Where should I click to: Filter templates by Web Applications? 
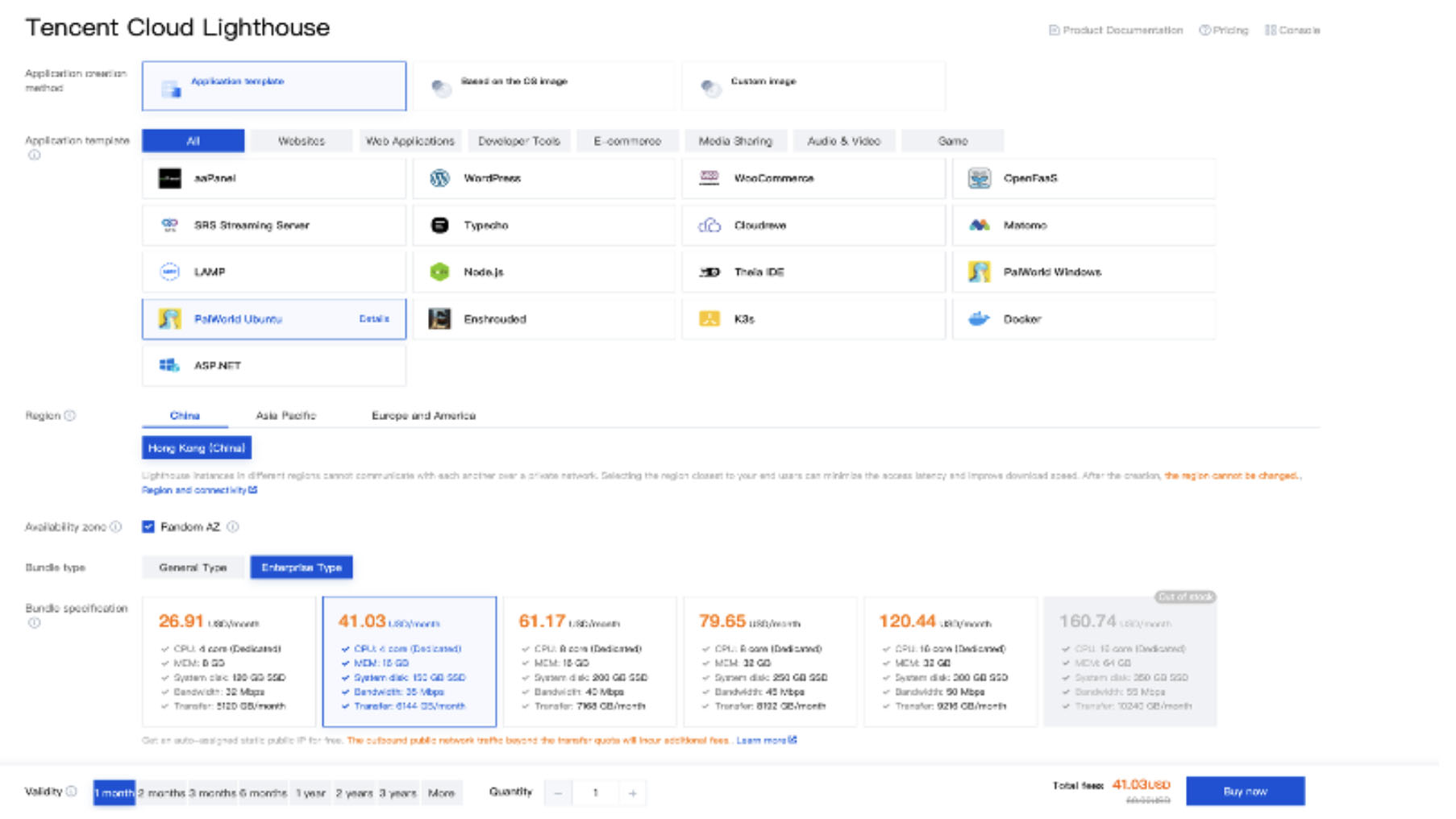pos(410,141)
